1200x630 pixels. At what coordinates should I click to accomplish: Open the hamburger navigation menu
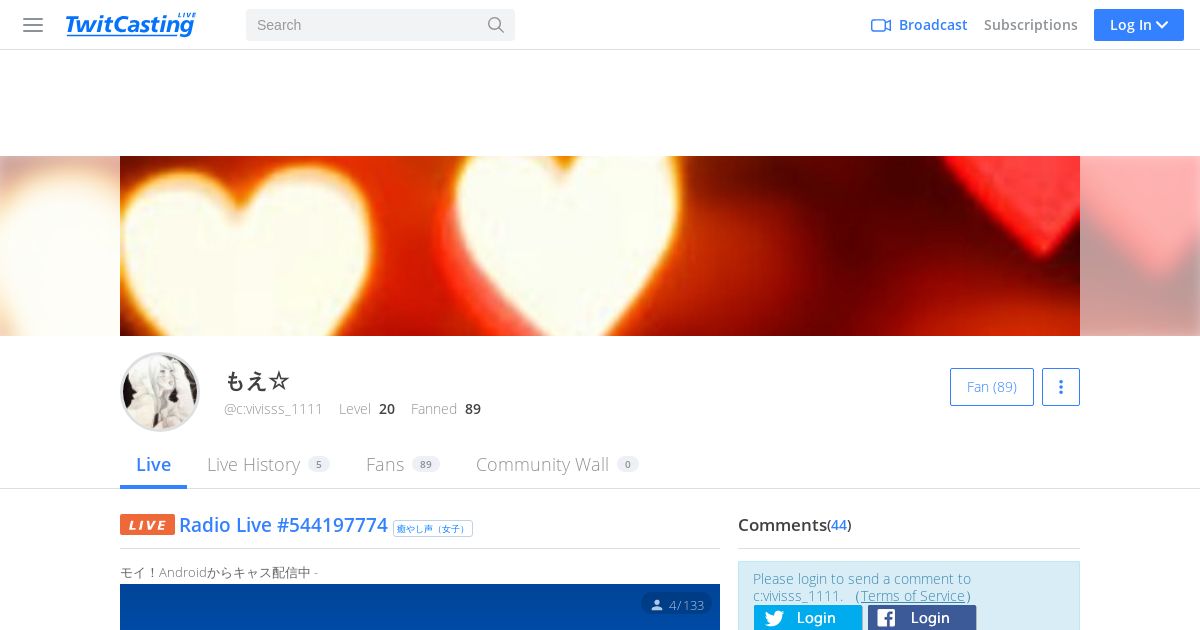[x=33, y=25]
